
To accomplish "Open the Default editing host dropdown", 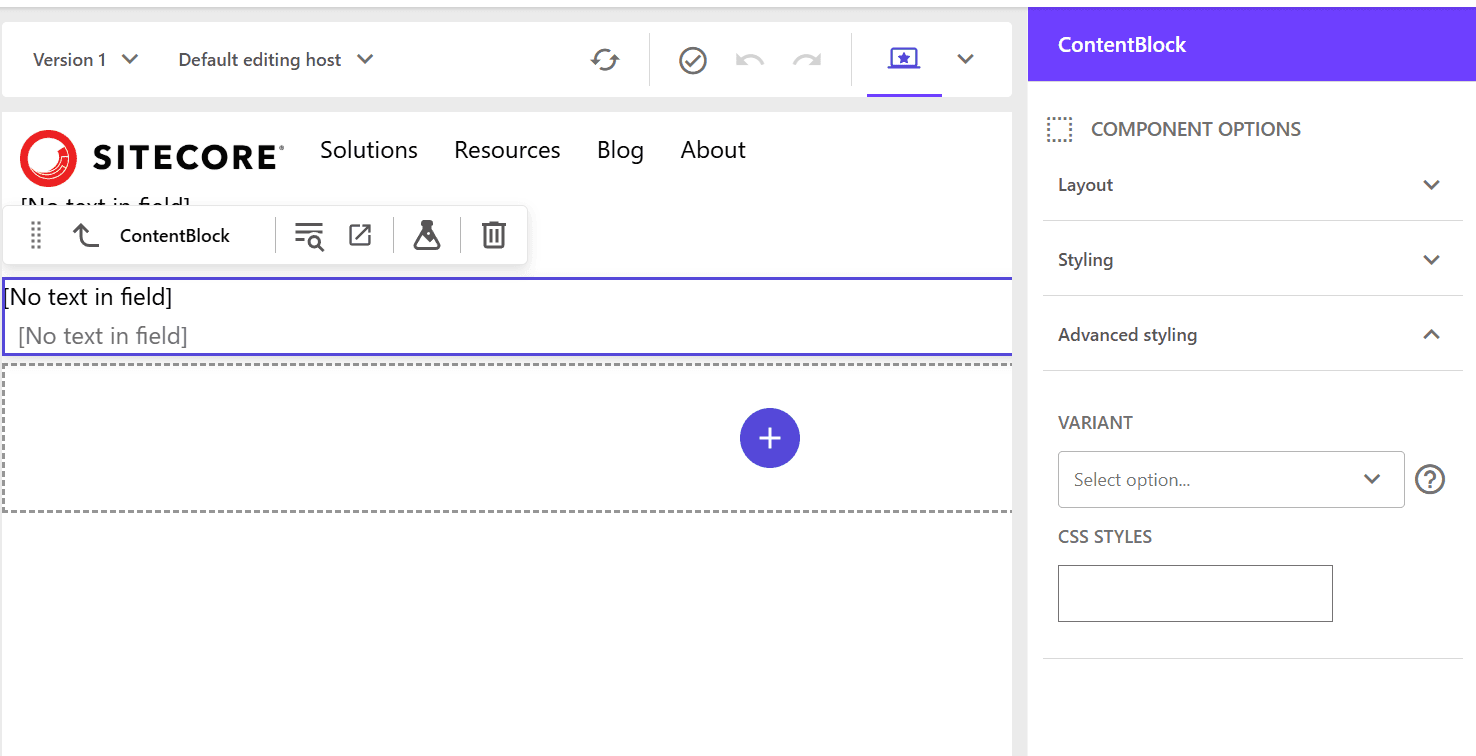I will coord(275,60).
